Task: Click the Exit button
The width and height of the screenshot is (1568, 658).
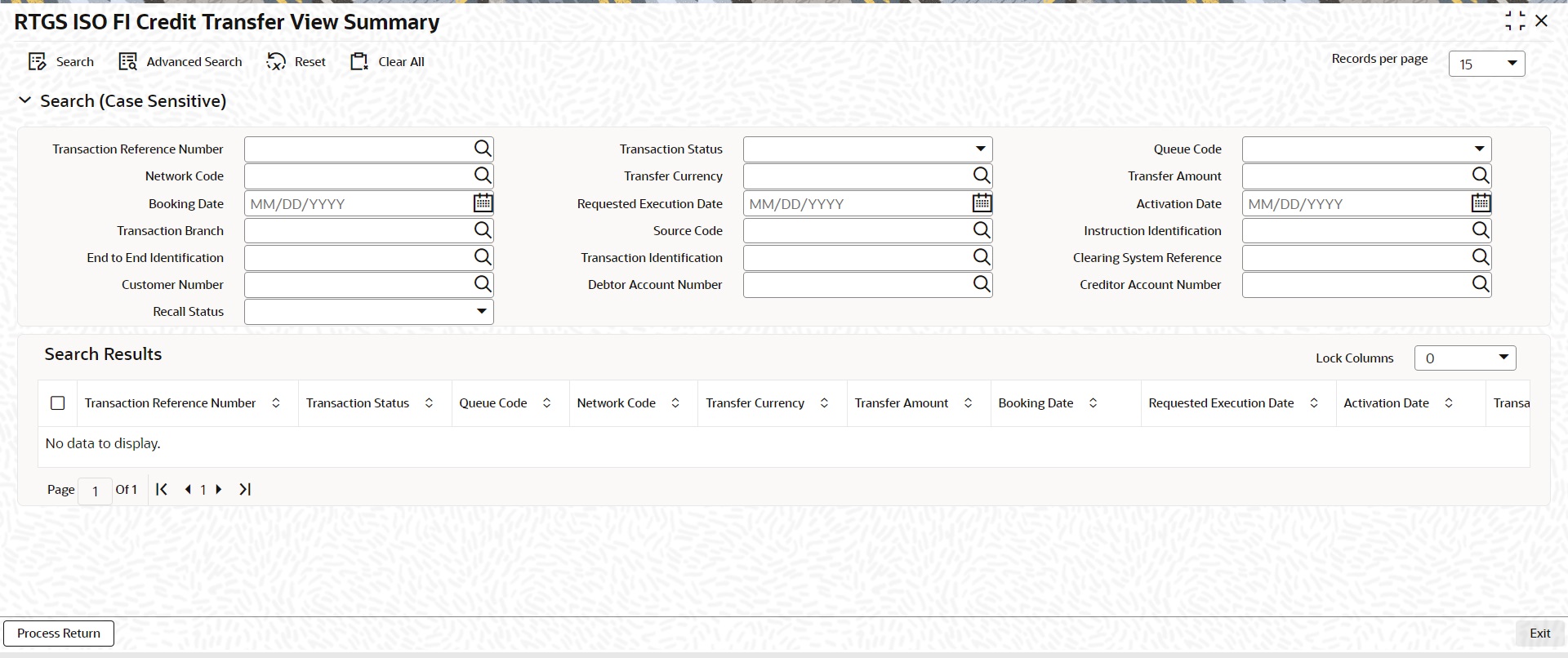Action: coord(1539,634)
